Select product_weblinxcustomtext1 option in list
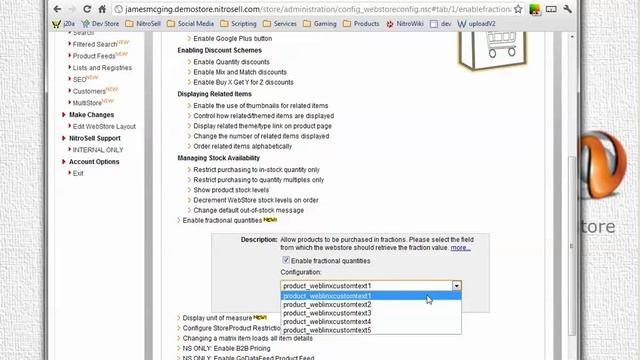The height and width of the screenshot is (360, 640). point(371,296)
